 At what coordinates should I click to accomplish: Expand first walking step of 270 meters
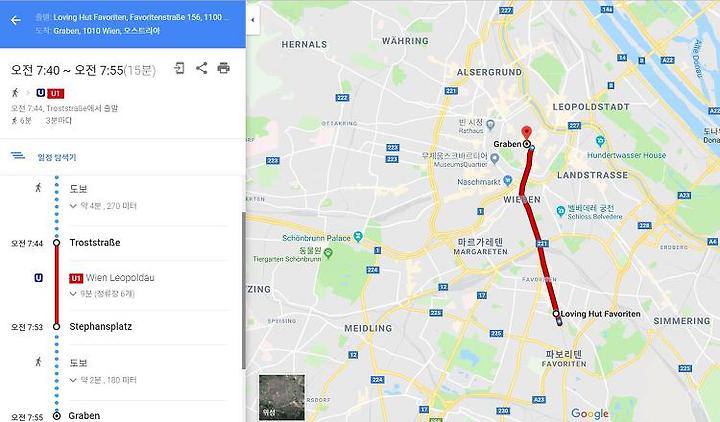pos(73,206)
